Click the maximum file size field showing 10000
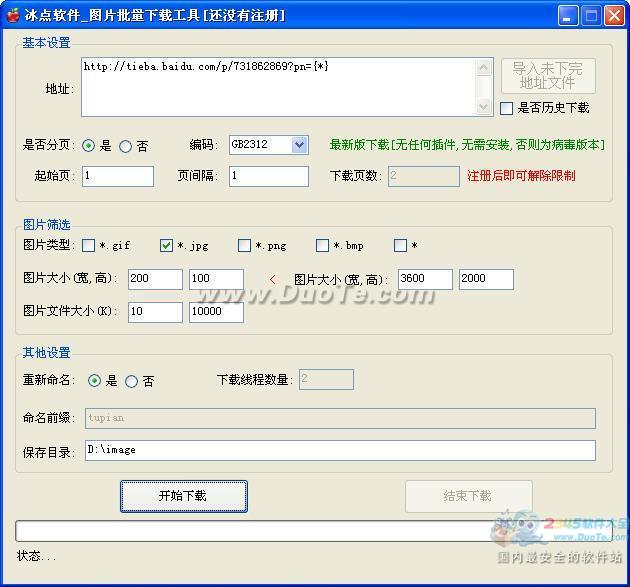Screen dimensions: 630x587 pos(216,312)
